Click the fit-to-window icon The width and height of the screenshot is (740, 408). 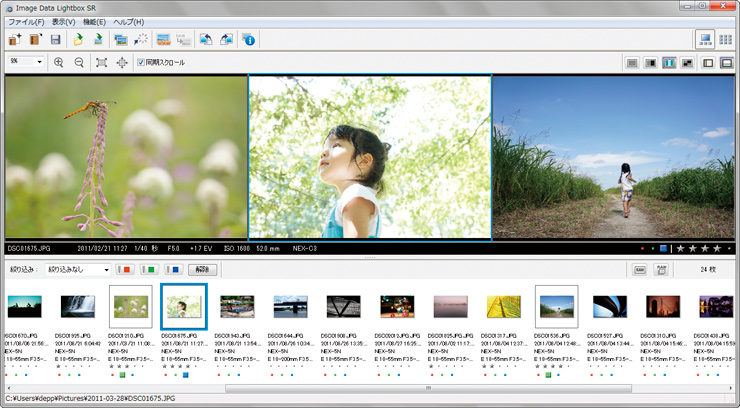tap(102, 63)
